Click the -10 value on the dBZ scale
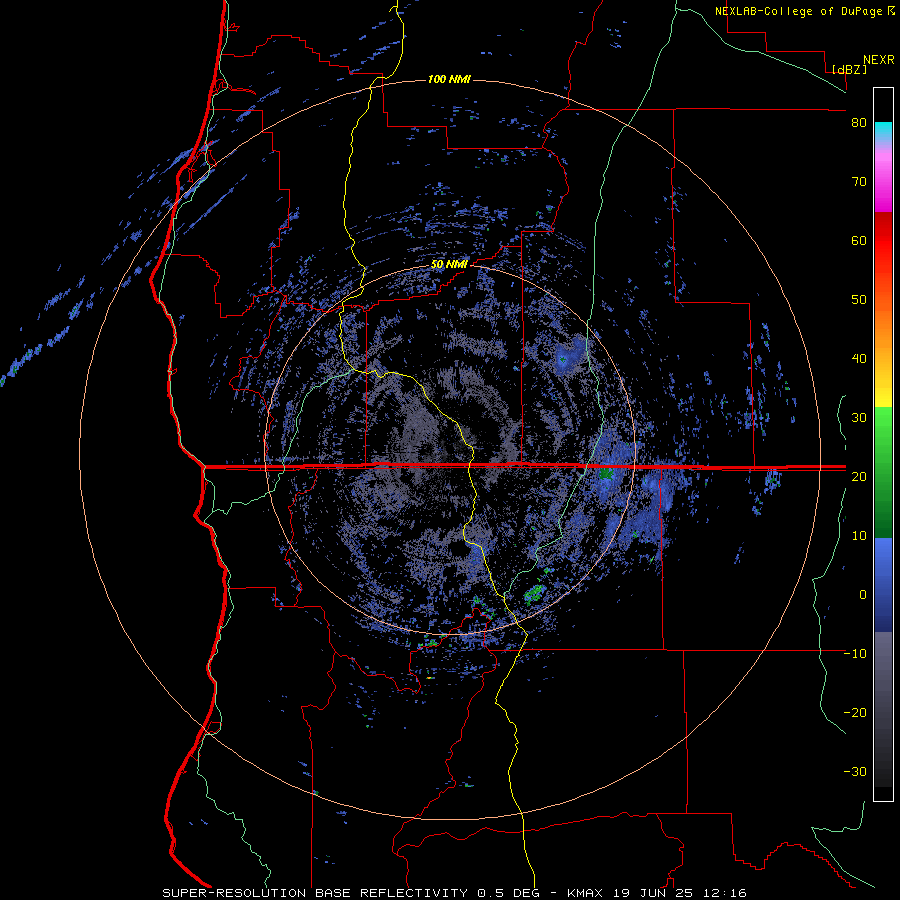Image resolution: width=900 pixels, height=900 pixels. [855, 653]
